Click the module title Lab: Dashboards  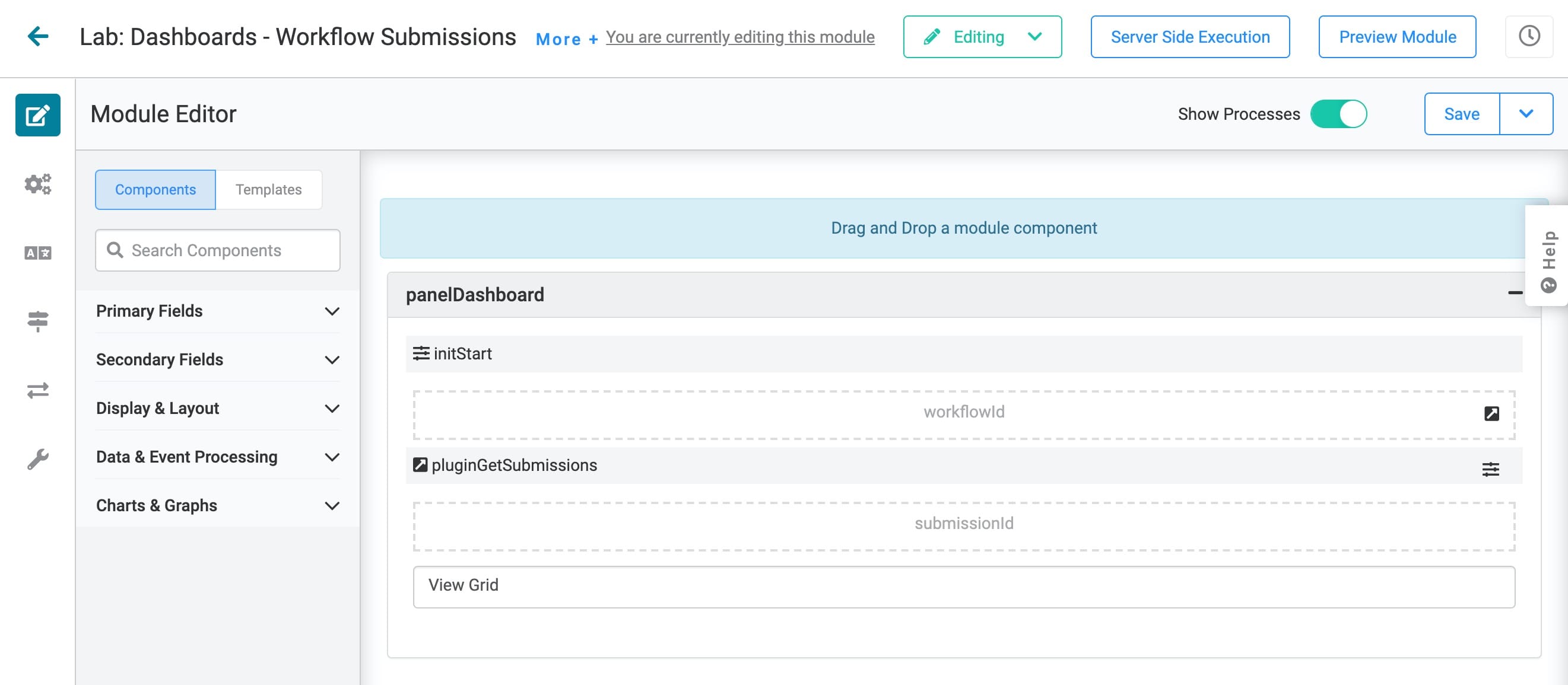[x=298, y=37]
